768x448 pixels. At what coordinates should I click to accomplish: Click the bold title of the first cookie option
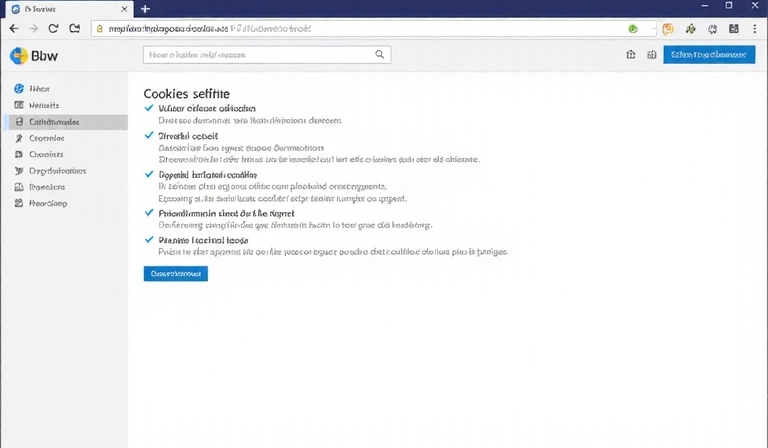[207, 108]
